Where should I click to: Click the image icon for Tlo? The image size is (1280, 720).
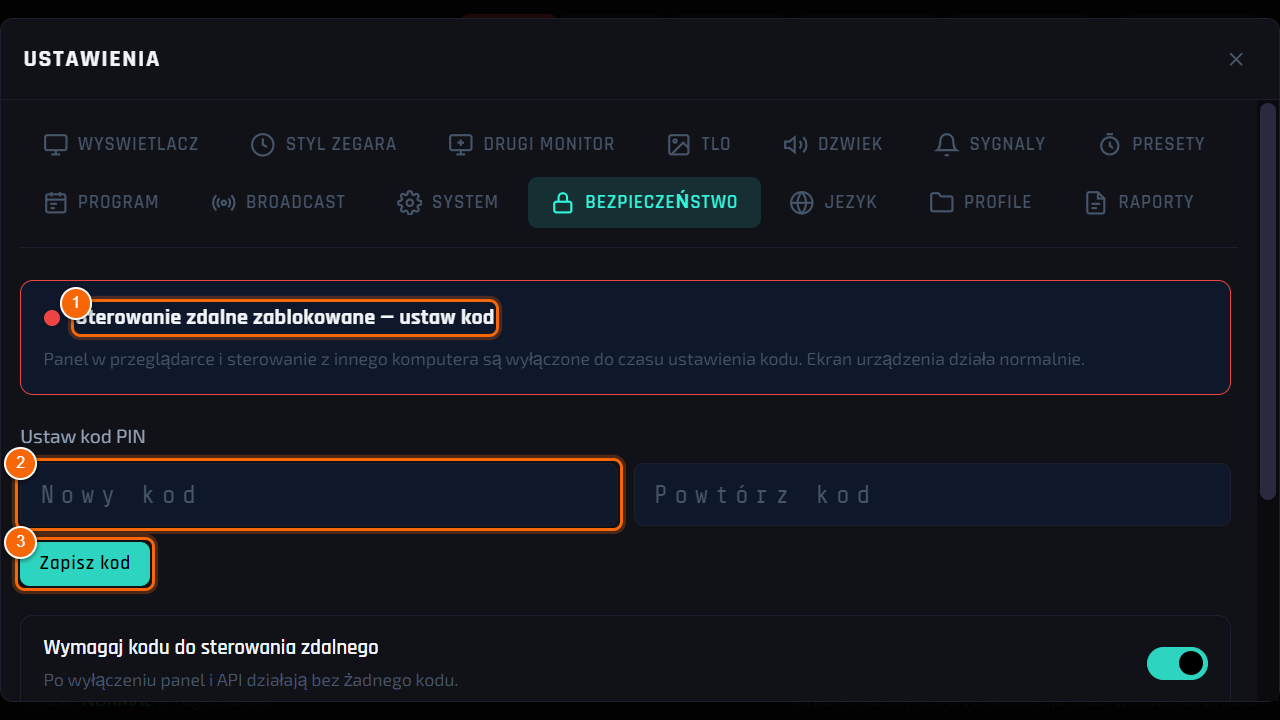pos(679,144)
